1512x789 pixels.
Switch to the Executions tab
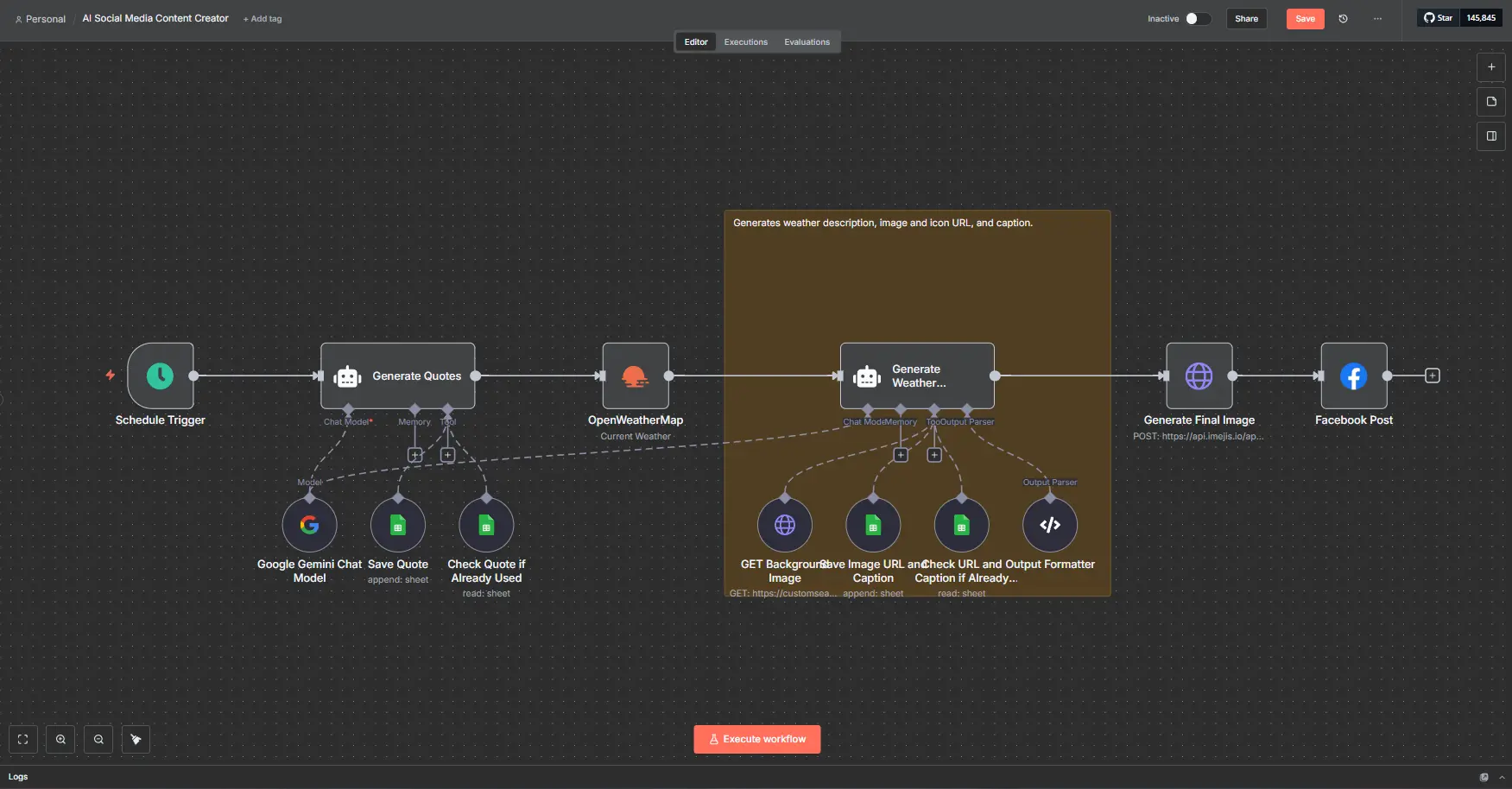[x=745, y=42]
